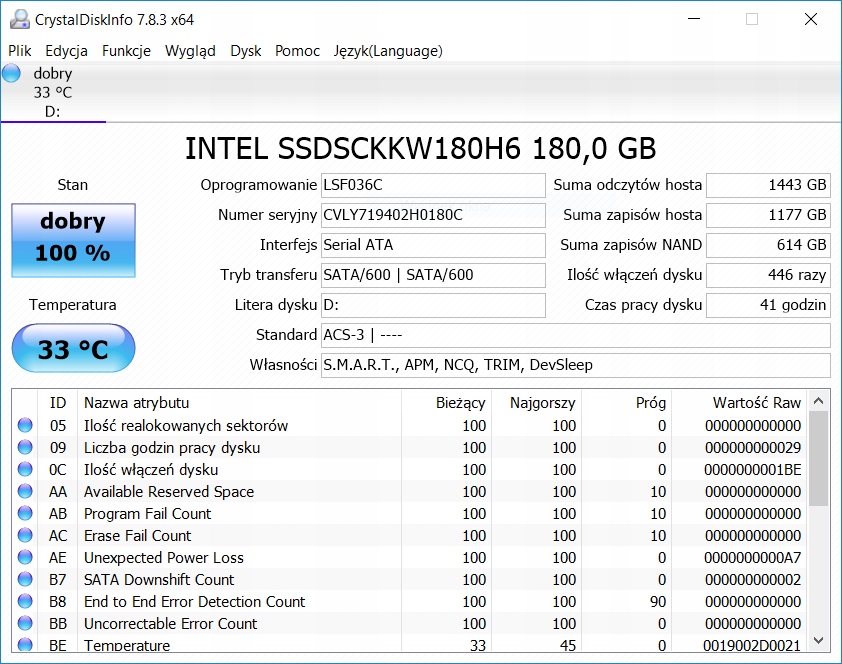Click the status orb for End to End Error Detection
The height and width of the screenshot is (664, 842).
[25, 601]
